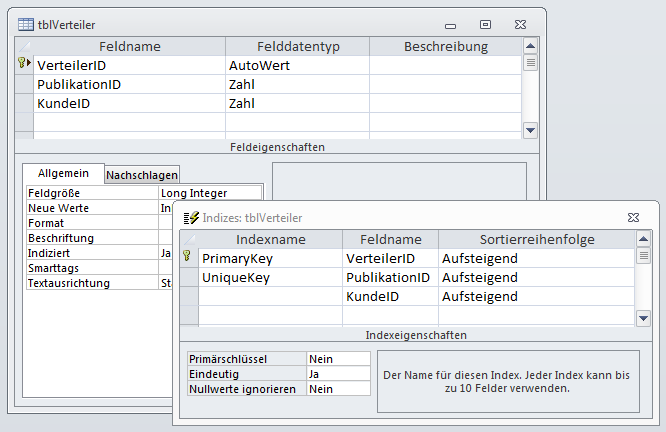Click the Format property value field
Image resolution: width=666 pixels, height=432 pixels.
pos(166,223)
